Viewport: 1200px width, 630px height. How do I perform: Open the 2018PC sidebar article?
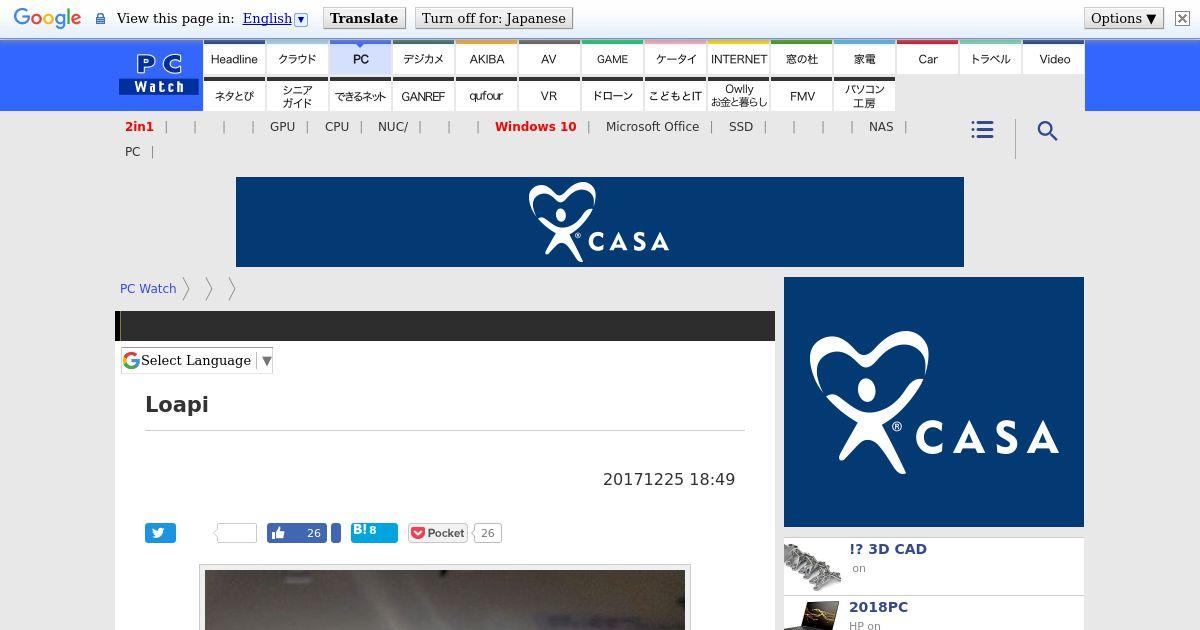(878, 607)
